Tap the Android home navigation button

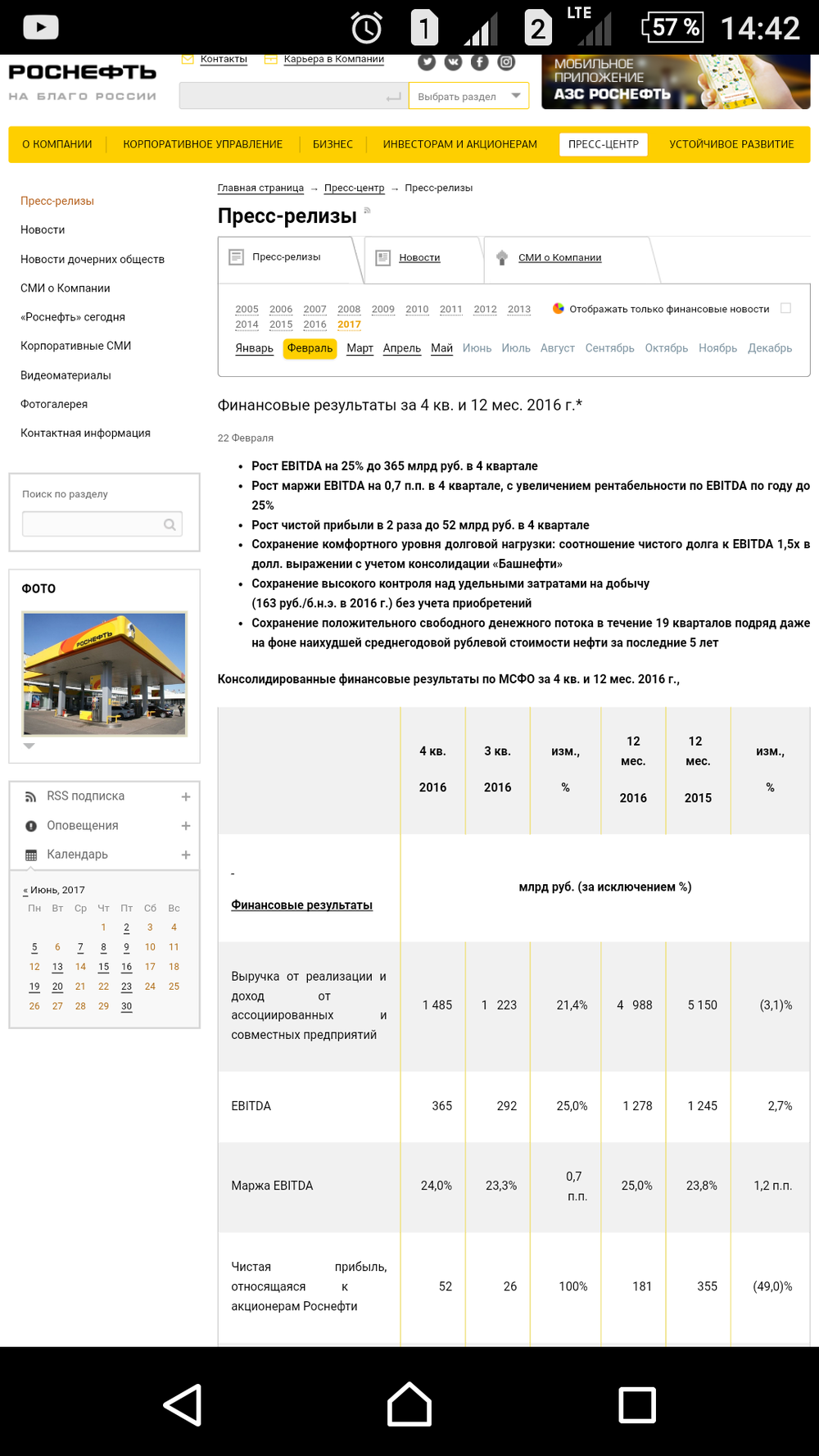[409, 1404]
